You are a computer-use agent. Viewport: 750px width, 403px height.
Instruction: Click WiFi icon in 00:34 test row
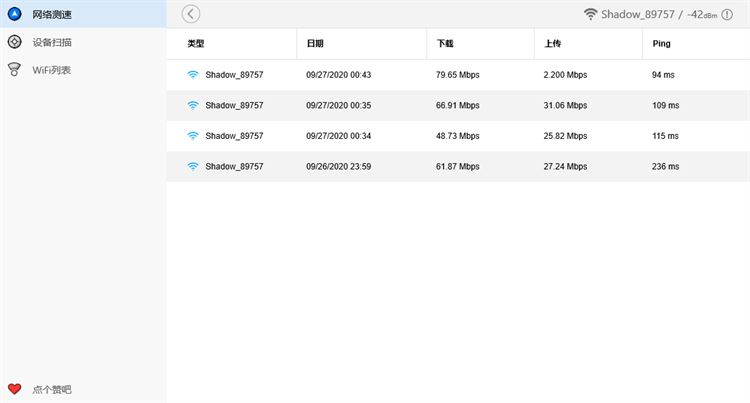click(193, 136)
